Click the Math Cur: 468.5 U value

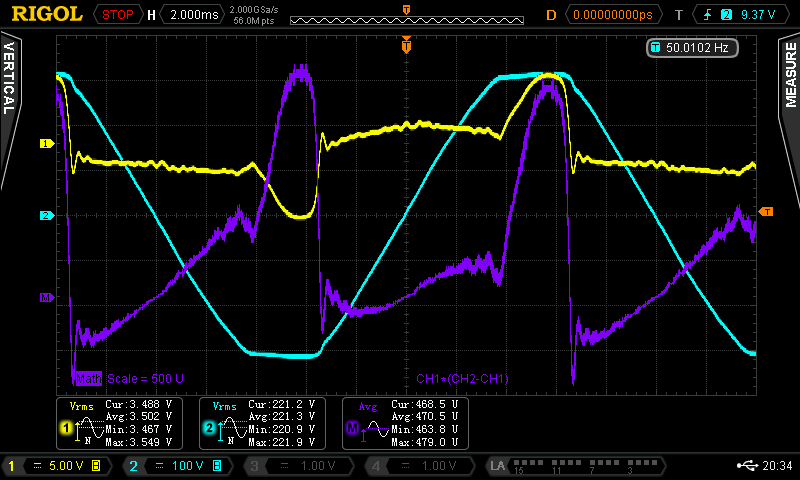(424, 405)
